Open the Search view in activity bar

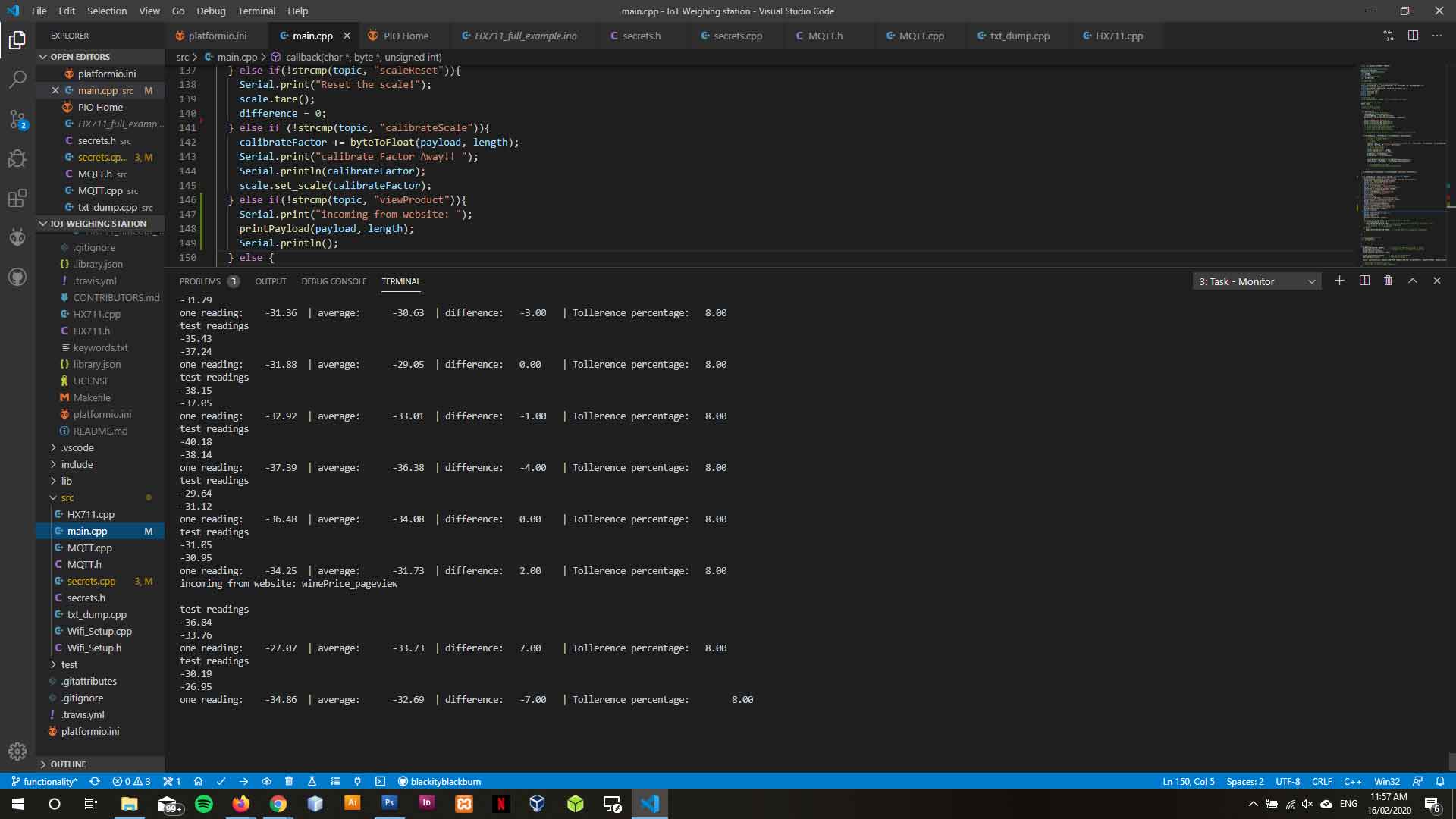click(17, 79)
